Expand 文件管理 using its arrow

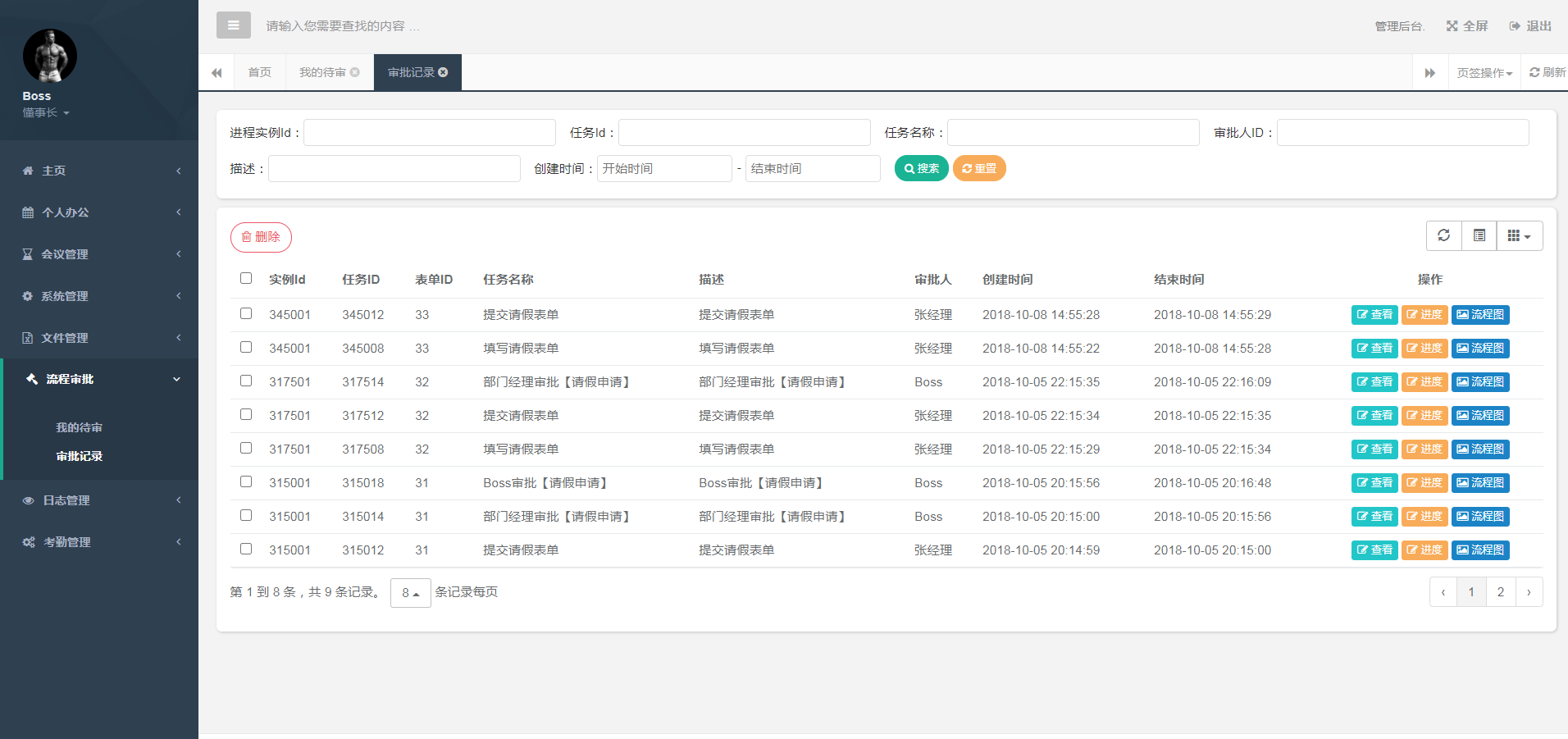[178, 338]
